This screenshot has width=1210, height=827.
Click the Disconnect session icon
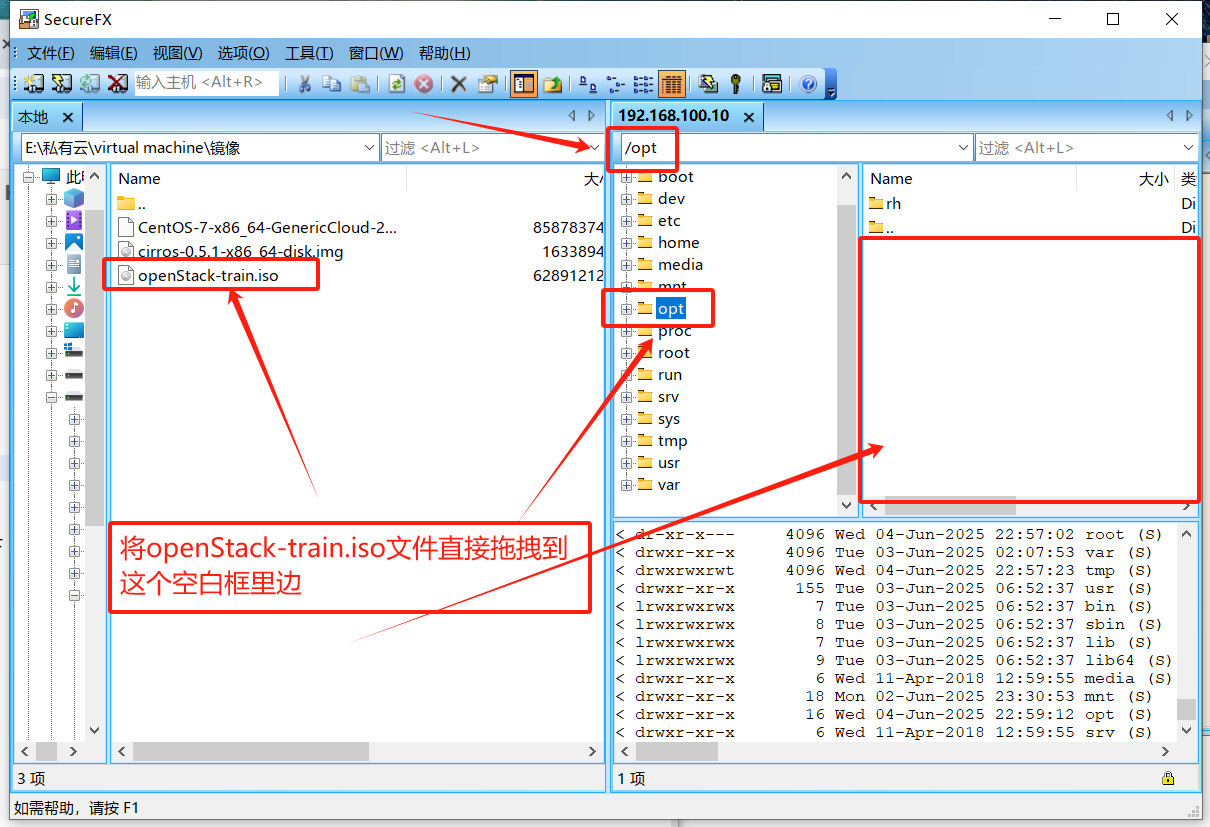117,84
